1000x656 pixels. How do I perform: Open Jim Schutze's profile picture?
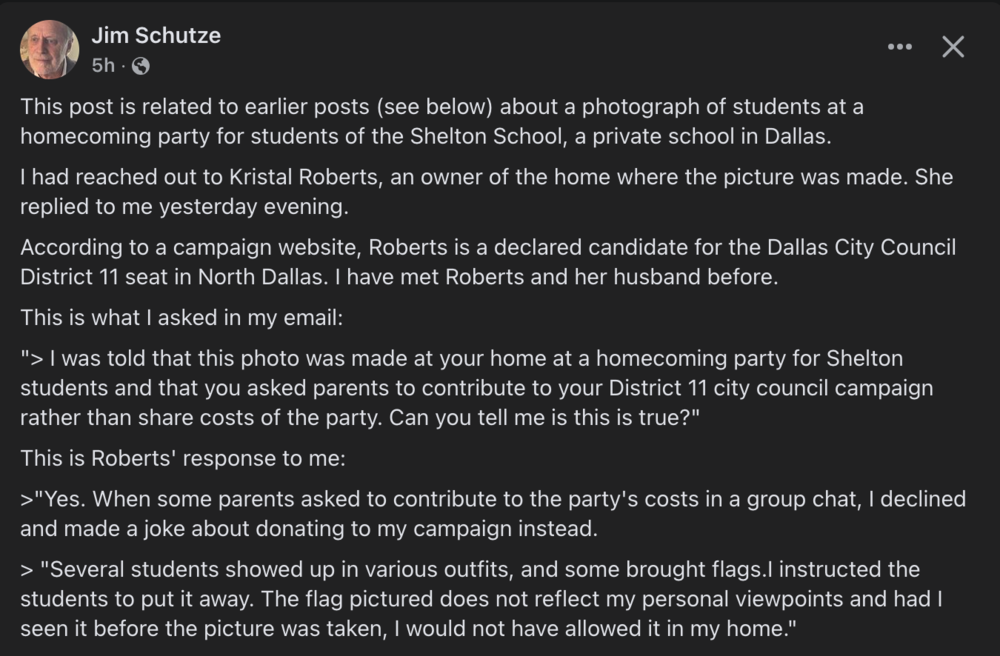coord(49,49)
